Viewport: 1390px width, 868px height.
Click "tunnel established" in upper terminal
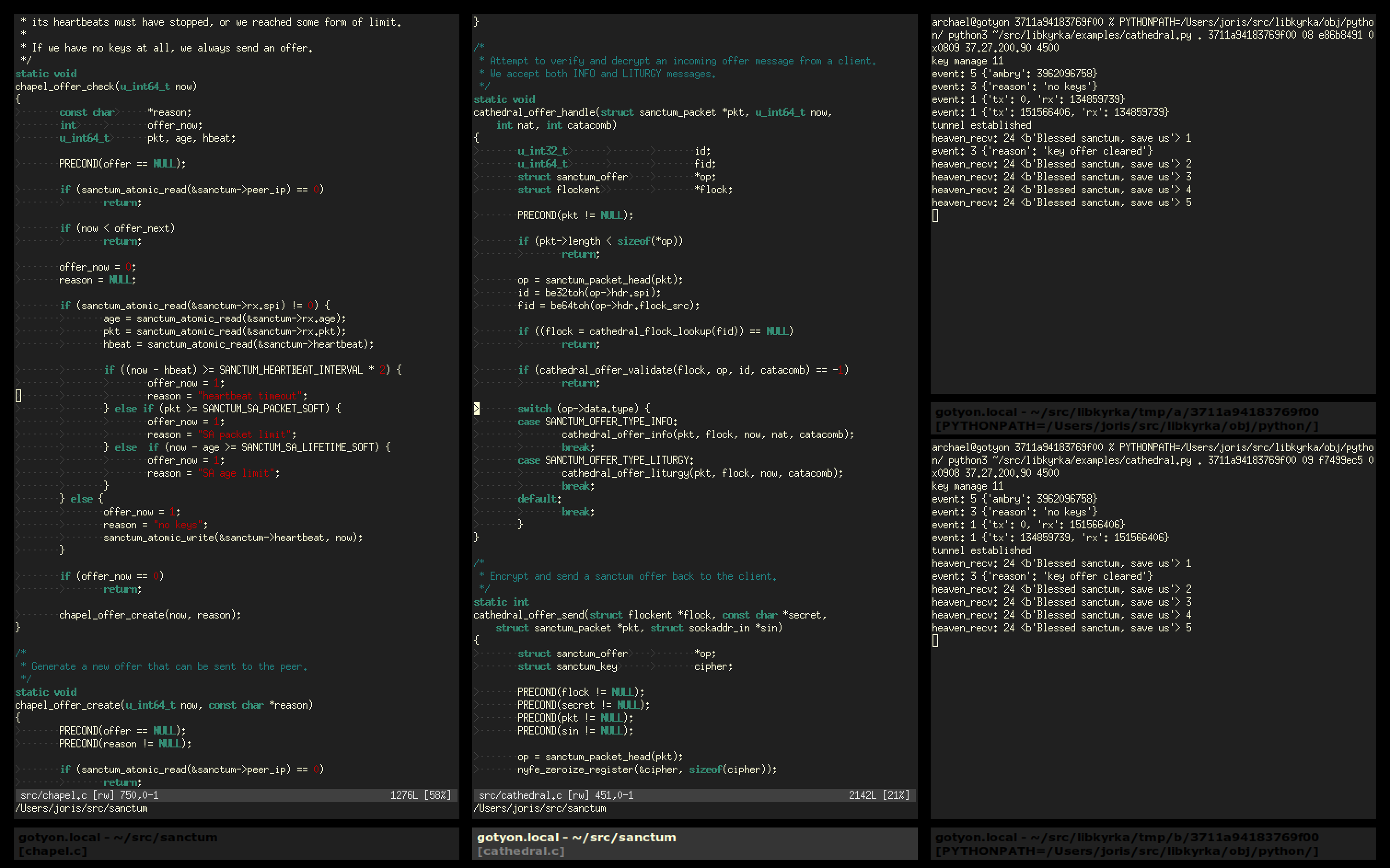(981, 125)
